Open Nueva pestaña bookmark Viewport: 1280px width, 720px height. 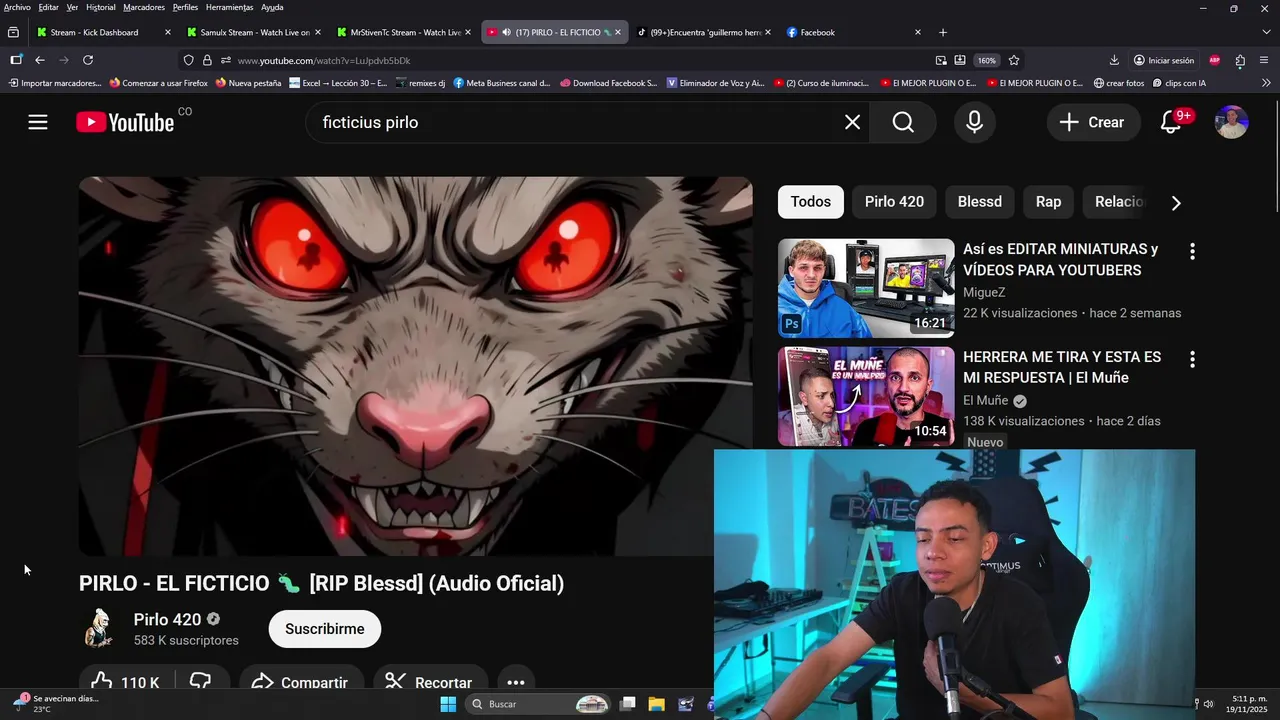tap(248, 83)
